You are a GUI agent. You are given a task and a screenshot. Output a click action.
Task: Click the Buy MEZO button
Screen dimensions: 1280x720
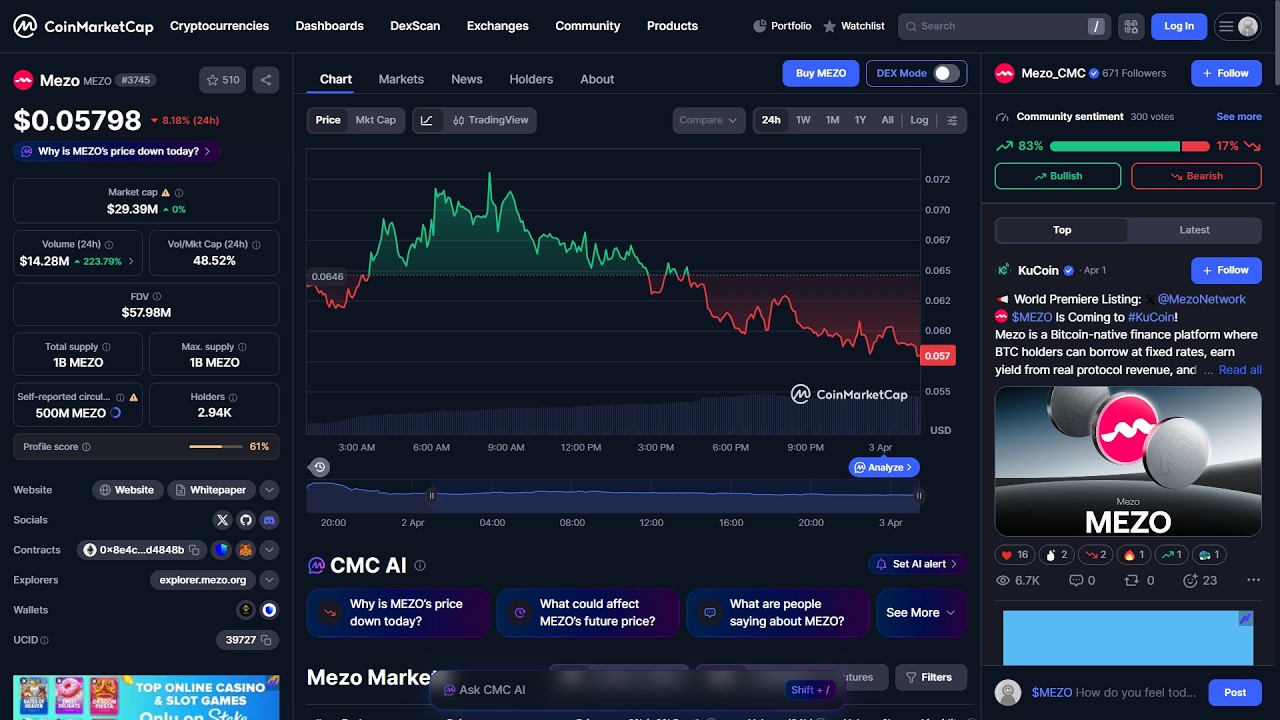tap(821, 73)
